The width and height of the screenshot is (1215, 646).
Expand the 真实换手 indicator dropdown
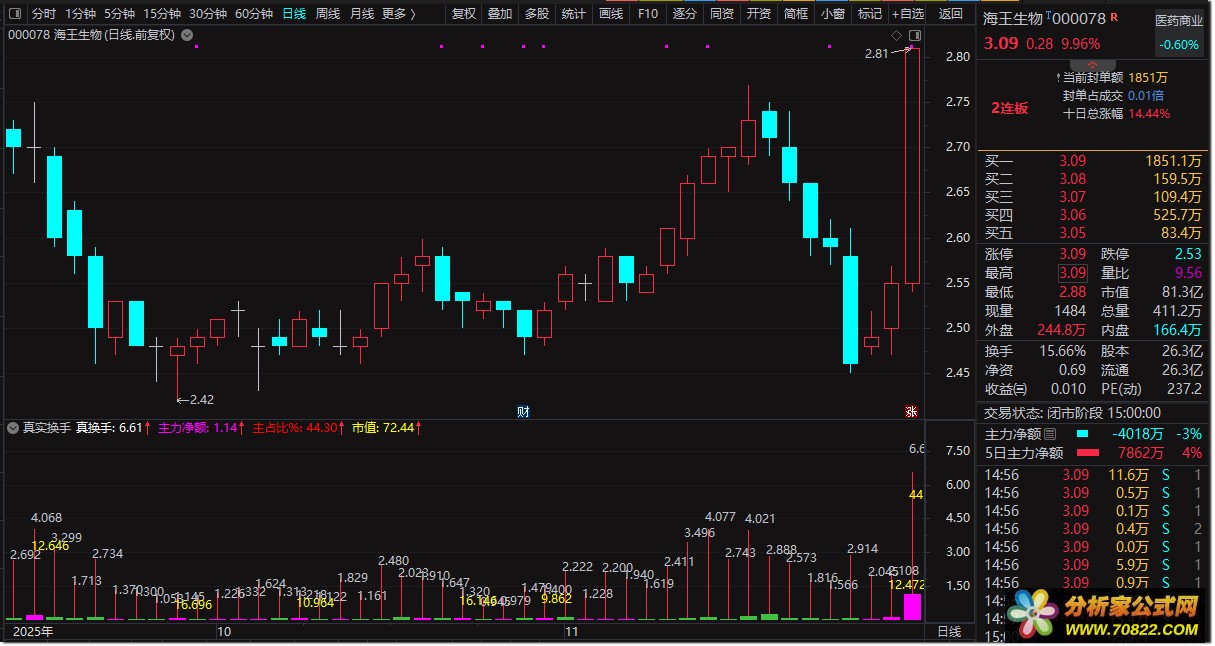[x=14, y=428]
